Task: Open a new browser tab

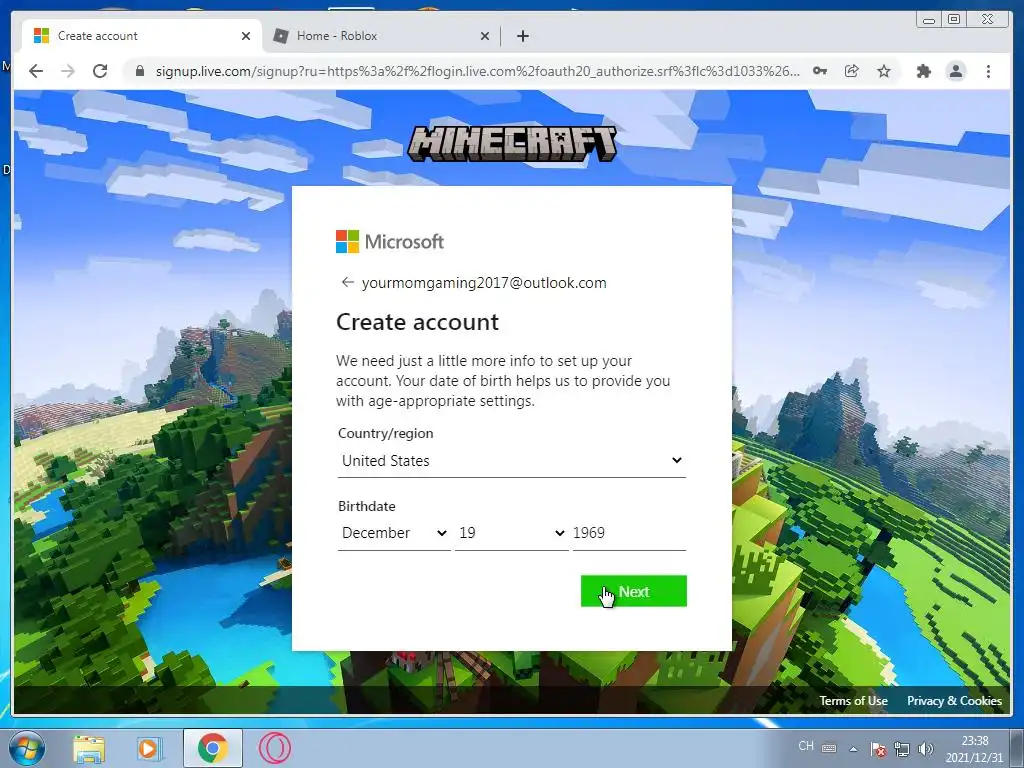Action: [x=522, y=36]
